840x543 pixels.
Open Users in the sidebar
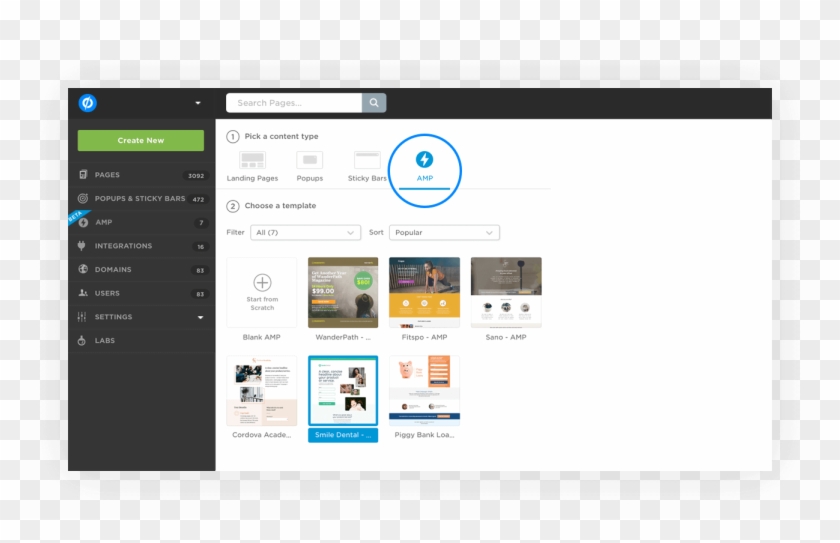click(x=141, y=293)
